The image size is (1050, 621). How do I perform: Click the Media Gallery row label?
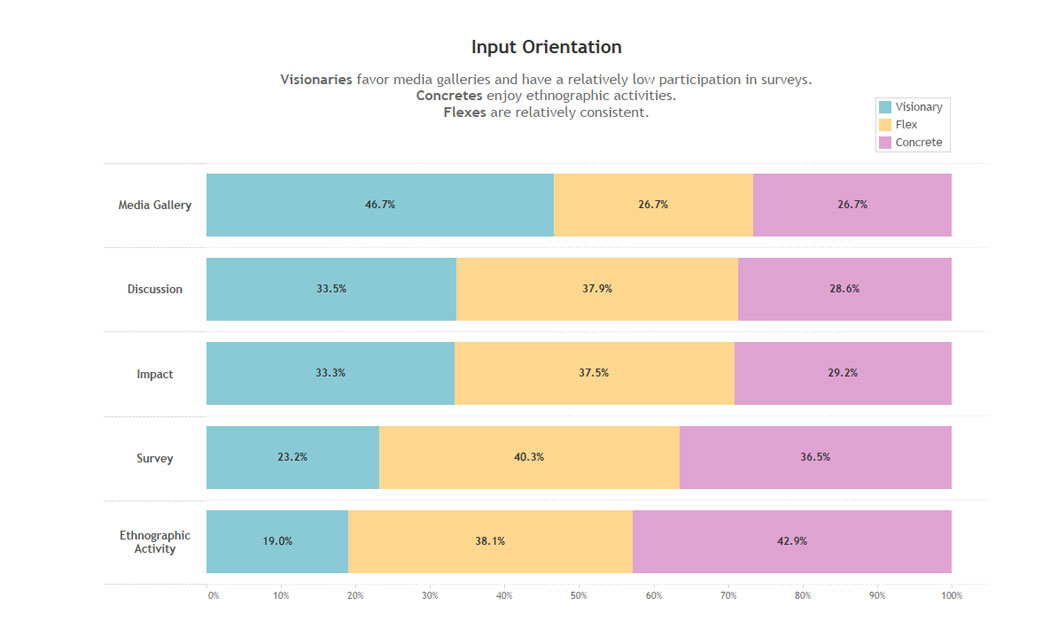click(x=155, y=206)
